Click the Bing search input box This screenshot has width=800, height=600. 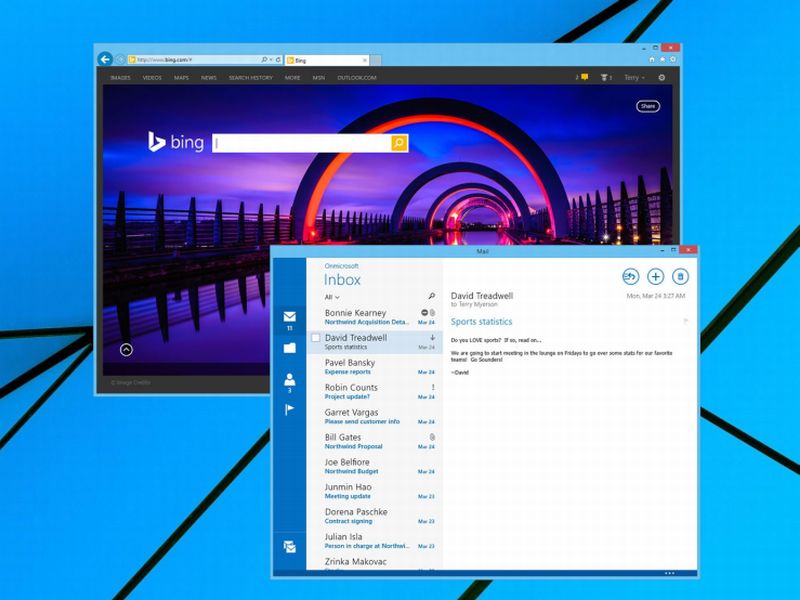click(x=302, y=143)
